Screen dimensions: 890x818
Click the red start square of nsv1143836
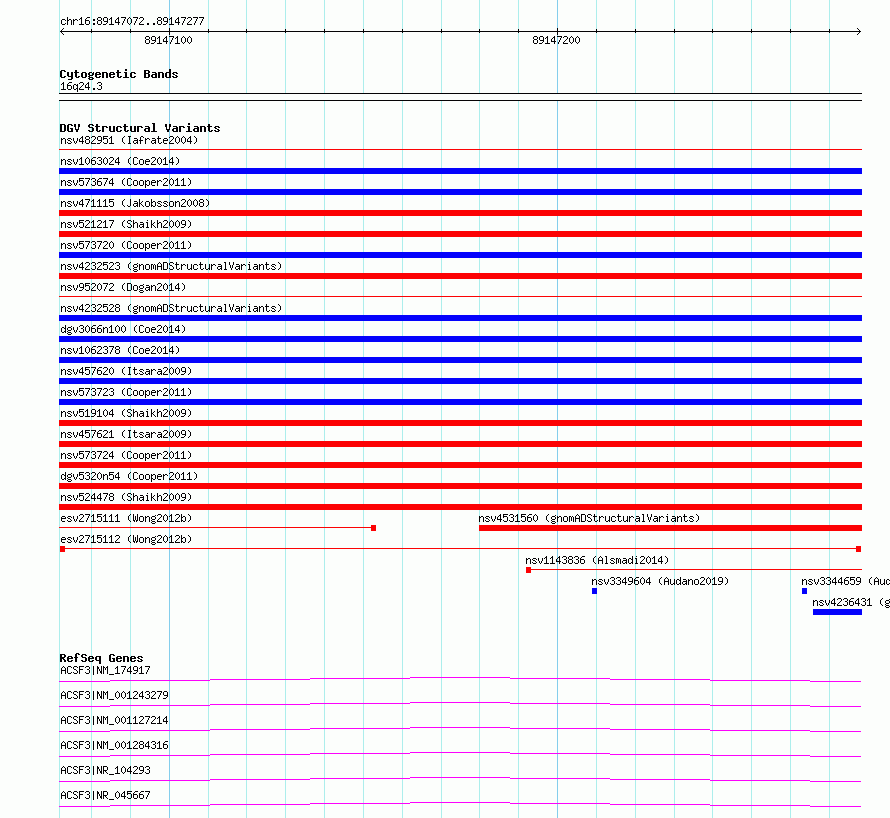(x=528, y=570)
